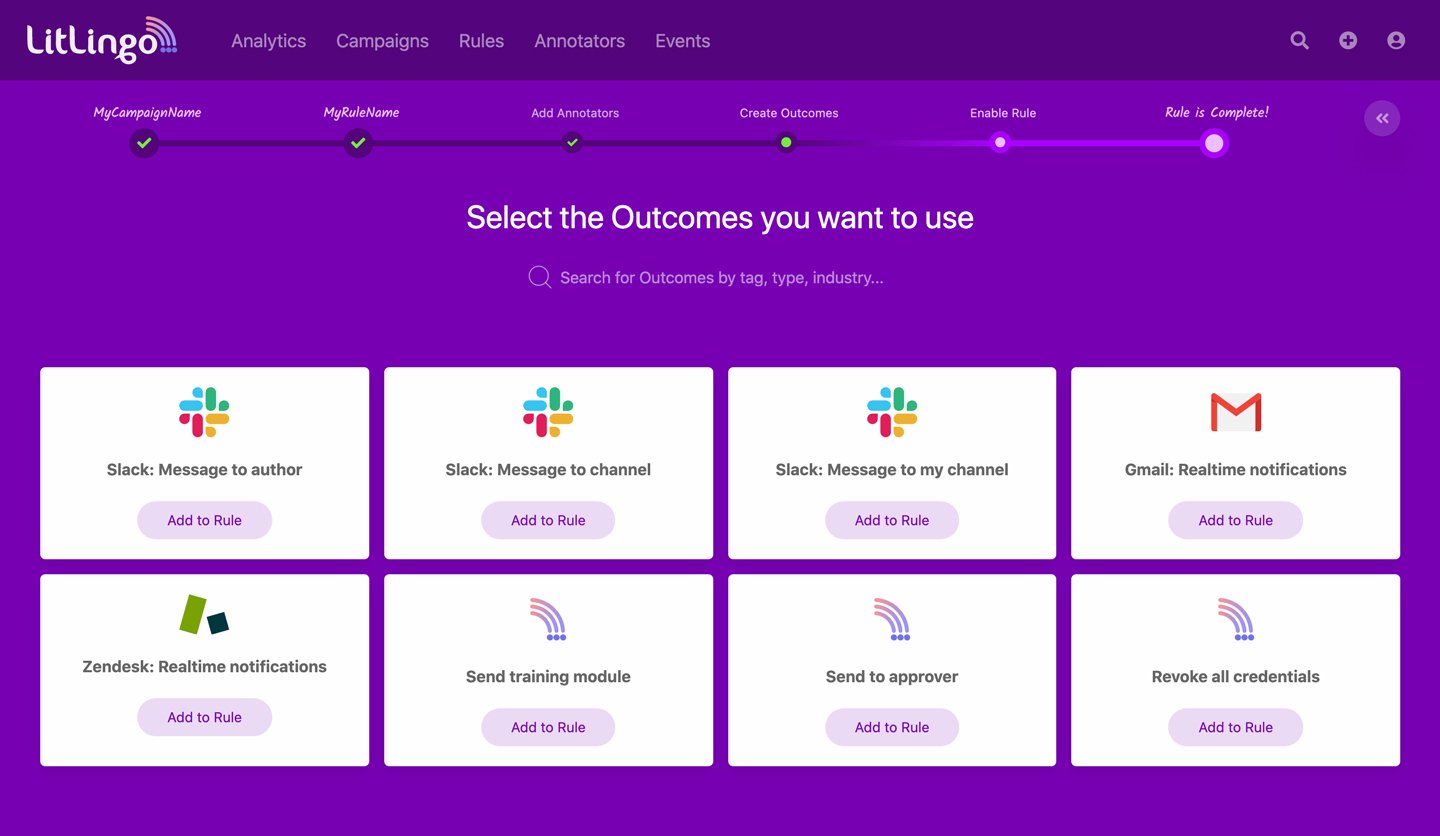The image size is (1440, 836).
Task: Open search with the magnifier icon in header
Action: point(1299,40)
